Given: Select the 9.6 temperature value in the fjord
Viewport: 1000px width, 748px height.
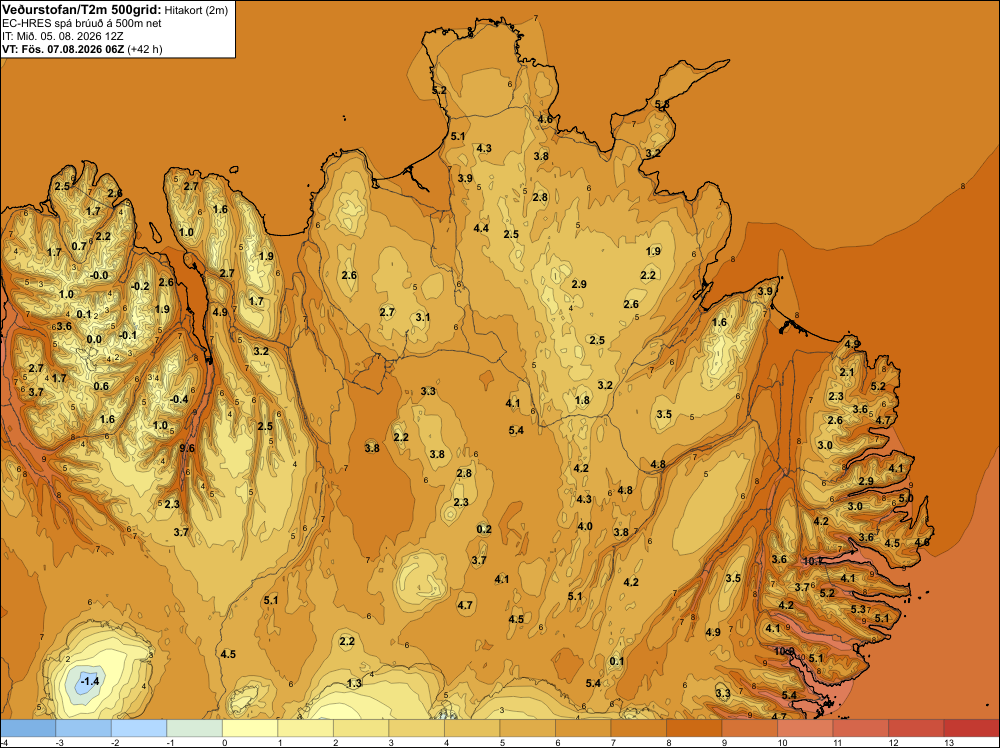Looking at the screenshot, I should click(187, 448).
